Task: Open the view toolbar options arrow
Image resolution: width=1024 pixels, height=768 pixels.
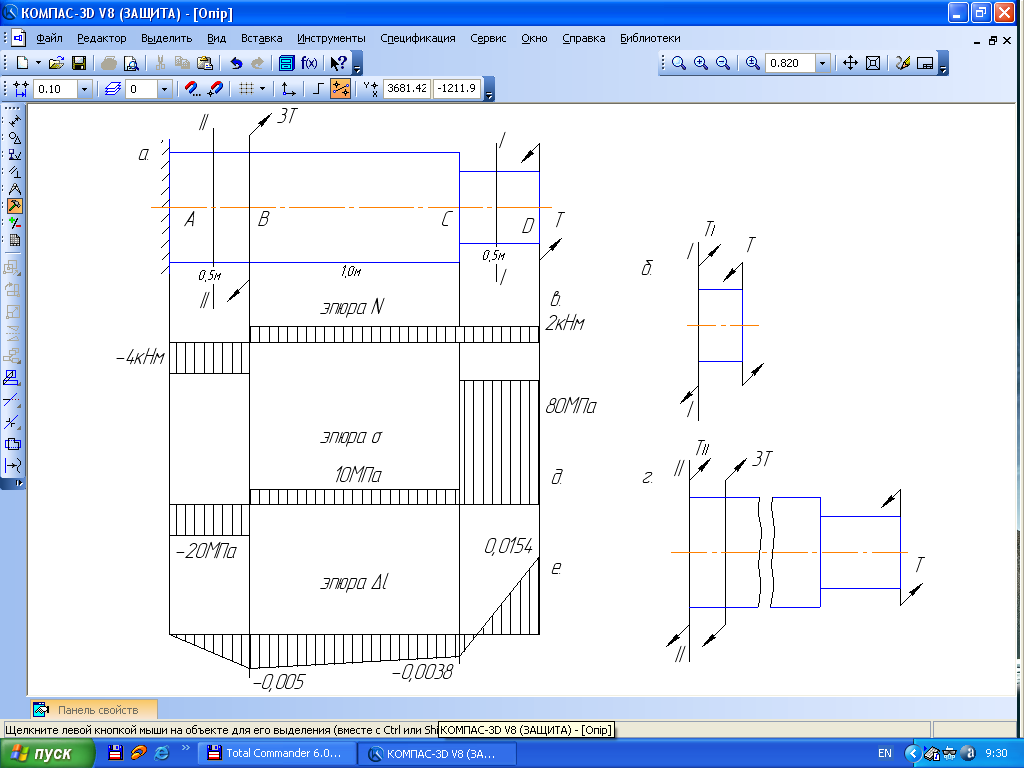Action: point(943,64)
